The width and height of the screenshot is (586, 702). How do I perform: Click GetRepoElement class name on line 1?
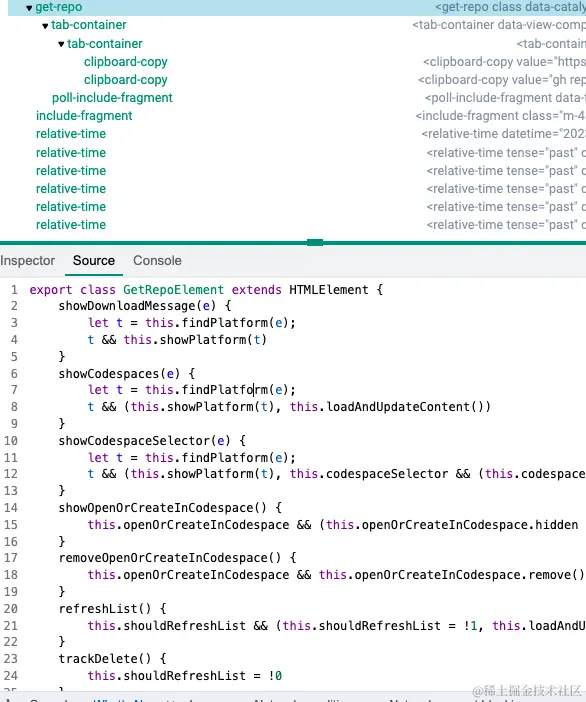coord(173,290)
